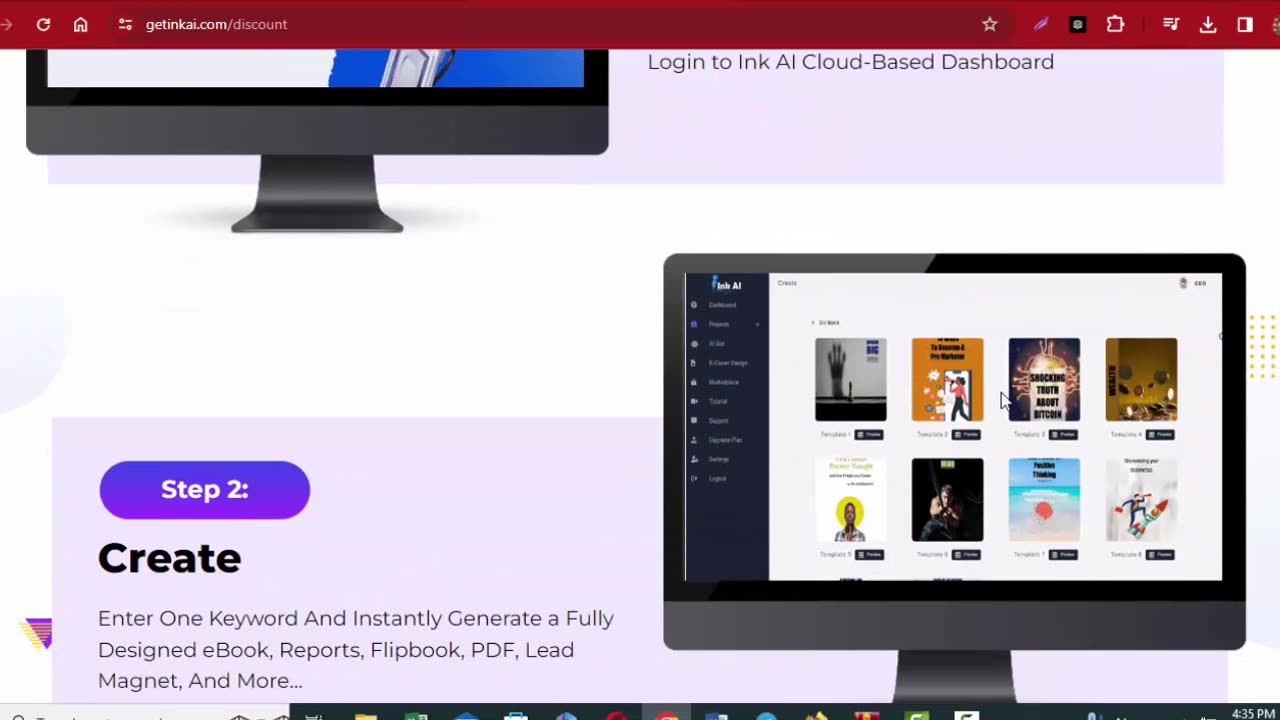The height and width of the screenshot is (720, 1280).
Task: Open AI Bot in the Ink AI sidebar
Action: [717, 343]
